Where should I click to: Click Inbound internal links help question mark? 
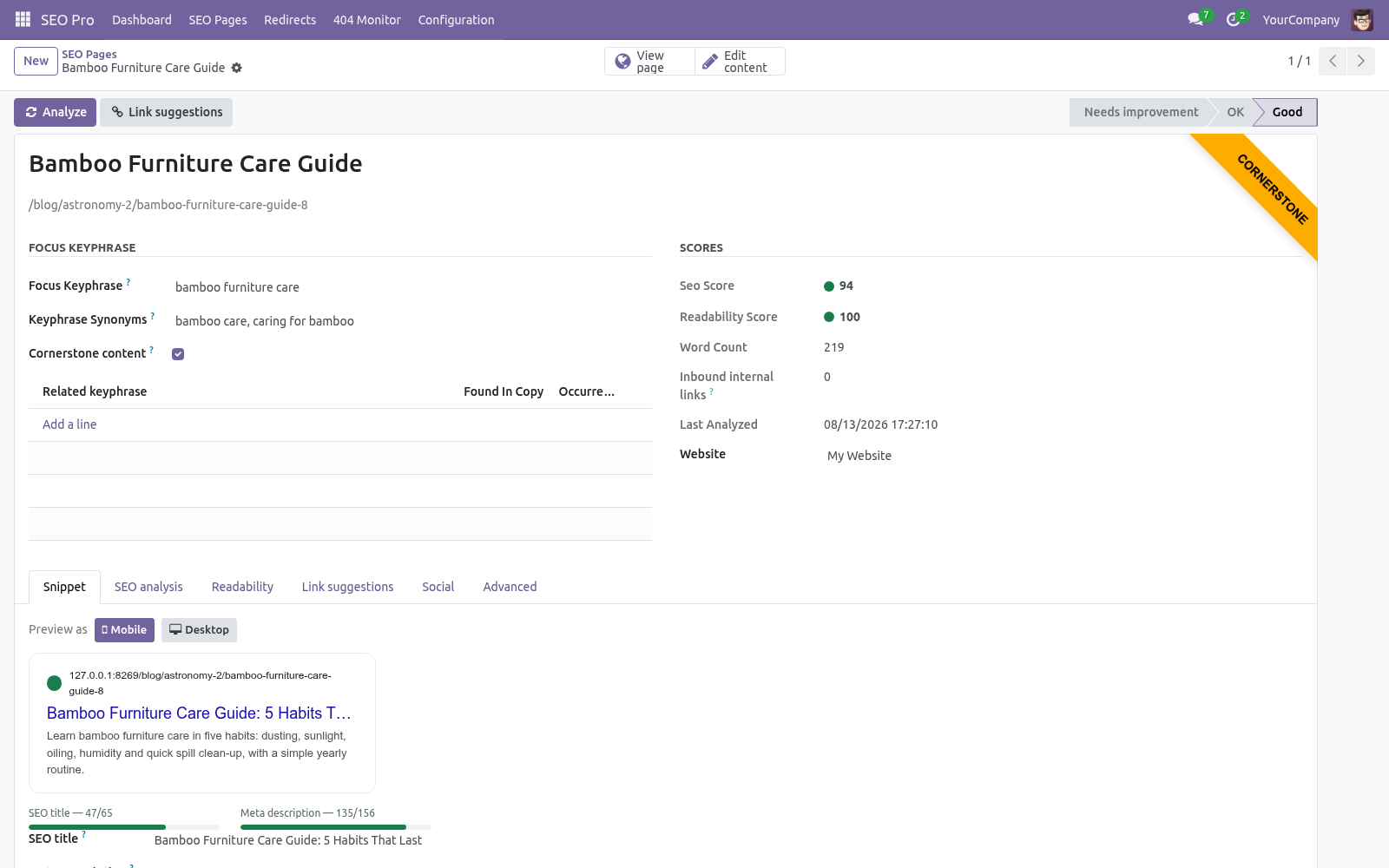[712, 391]
